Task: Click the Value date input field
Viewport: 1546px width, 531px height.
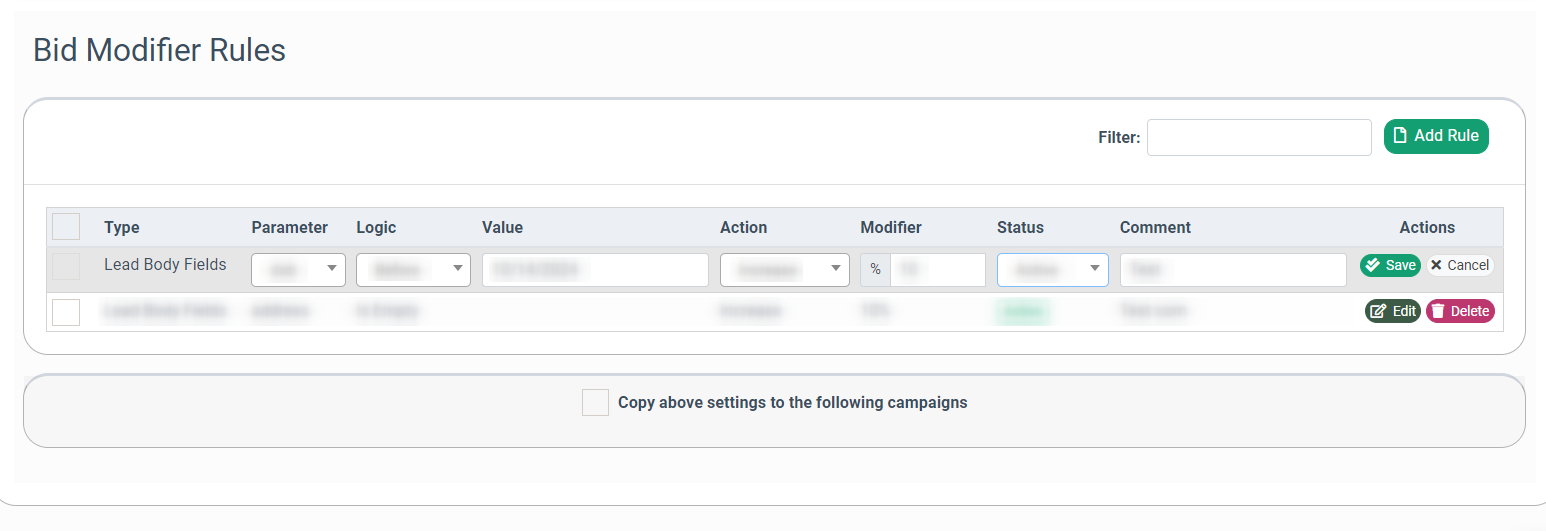Action: 595,269
